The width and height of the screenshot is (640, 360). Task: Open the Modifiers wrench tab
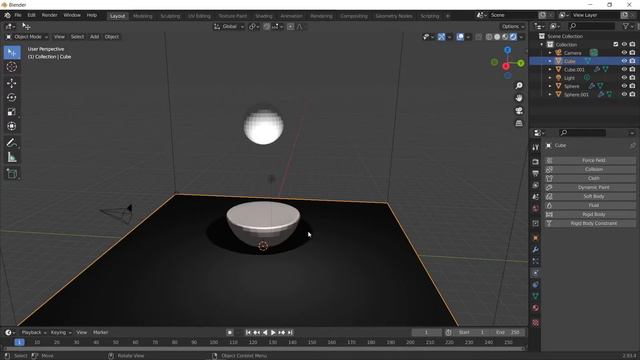(536, 249)
